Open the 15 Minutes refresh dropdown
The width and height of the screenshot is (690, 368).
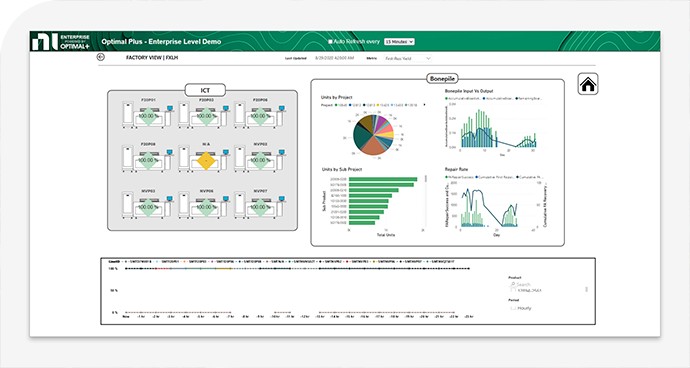(x=399, y=41)
